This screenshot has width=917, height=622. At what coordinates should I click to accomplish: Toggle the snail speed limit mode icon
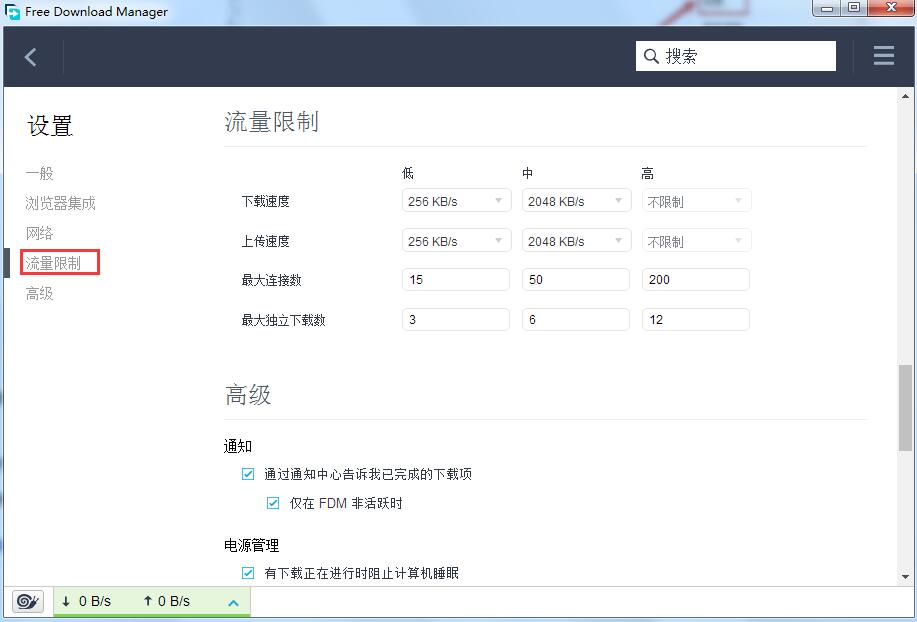[27, 601]
